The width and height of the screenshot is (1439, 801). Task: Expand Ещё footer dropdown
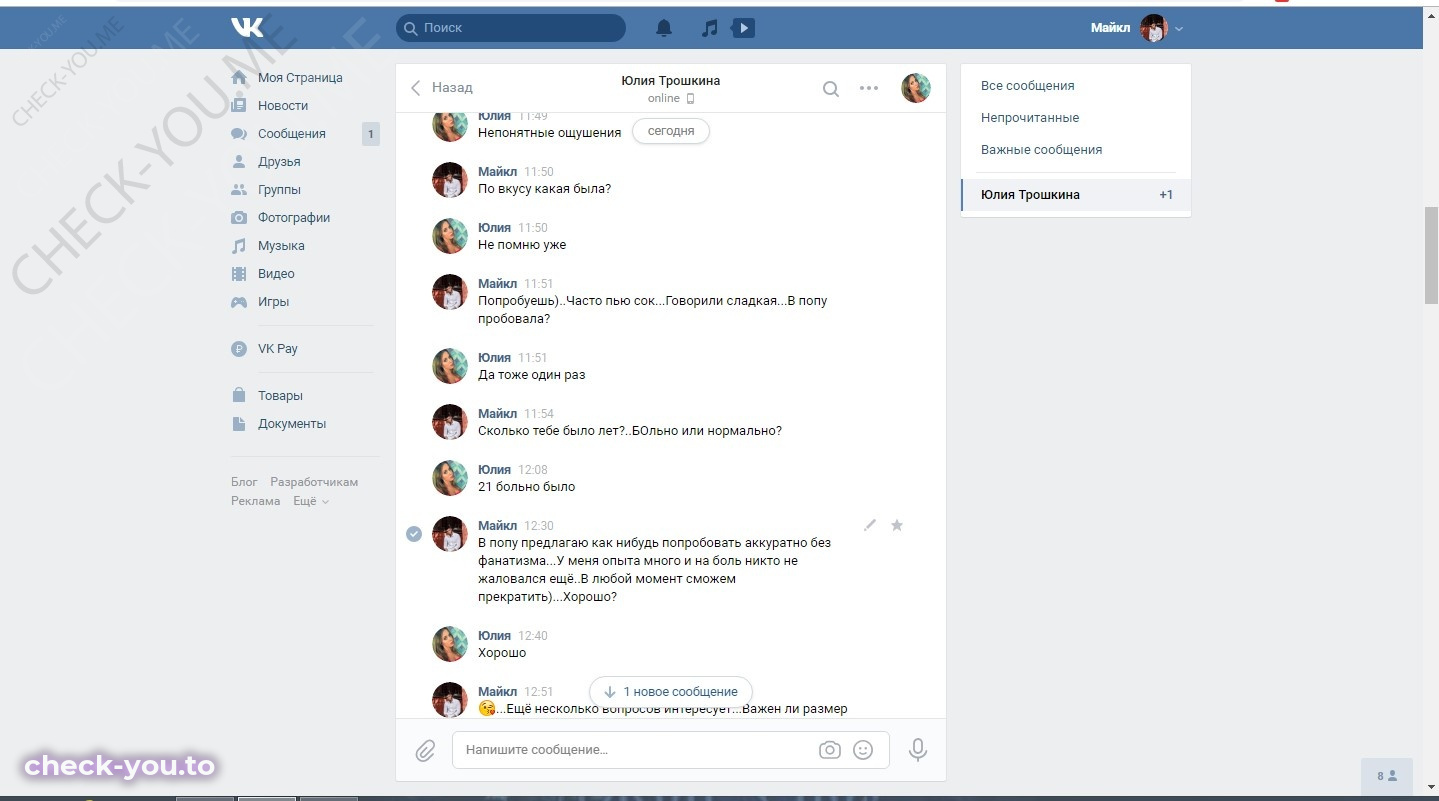(311, 501)
